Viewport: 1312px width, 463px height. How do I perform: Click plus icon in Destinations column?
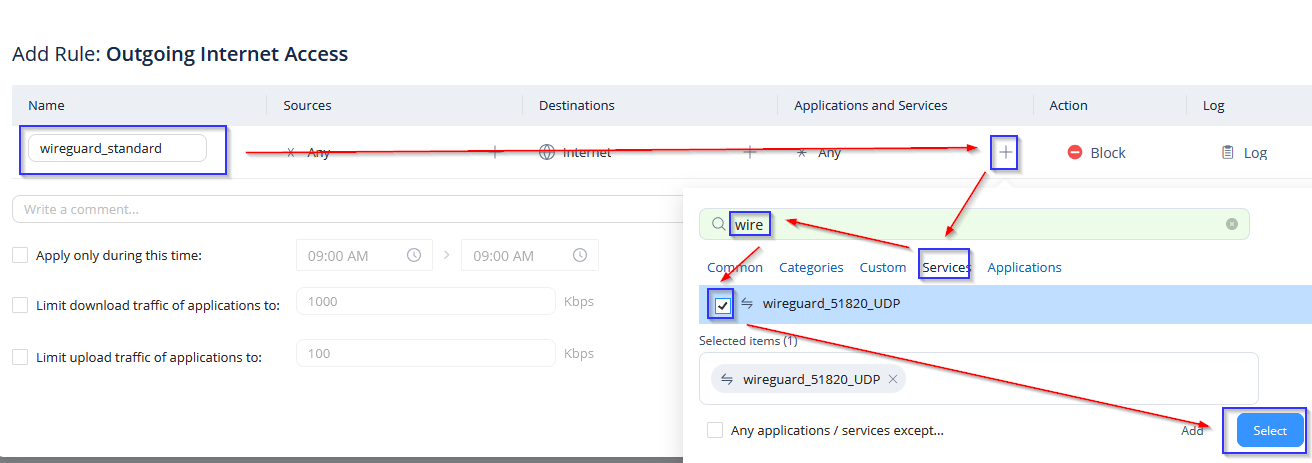coord(750,152)
